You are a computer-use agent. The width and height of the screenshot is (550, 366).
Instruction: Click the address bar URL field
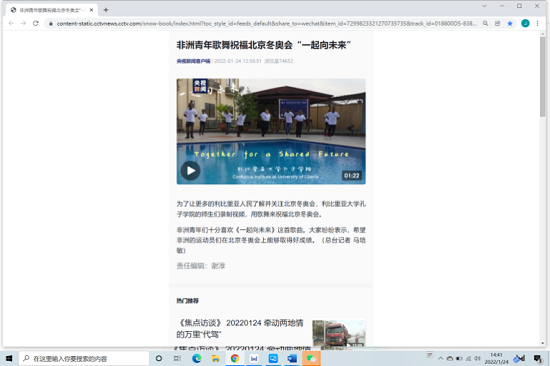point(267,24)
